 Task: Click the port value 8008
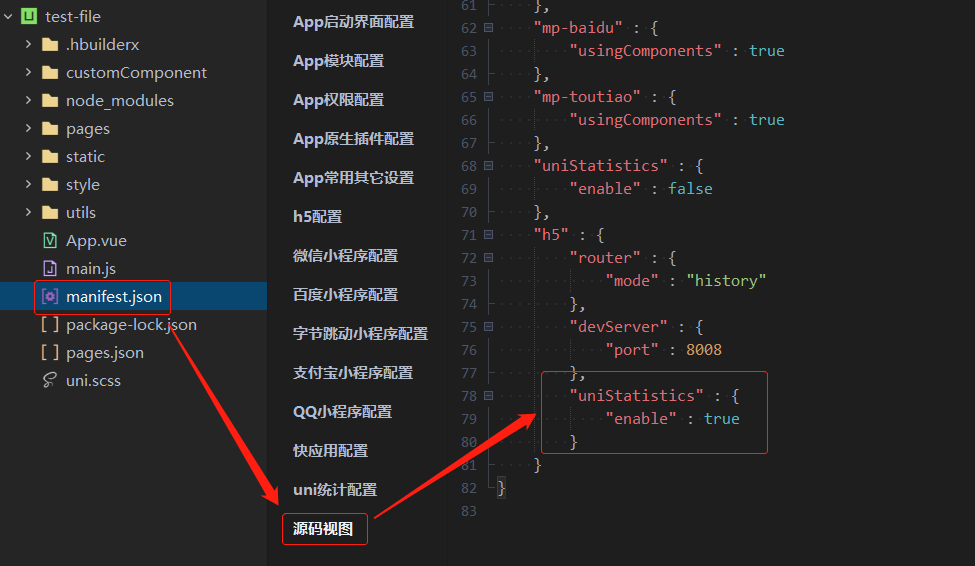(704, 350)
